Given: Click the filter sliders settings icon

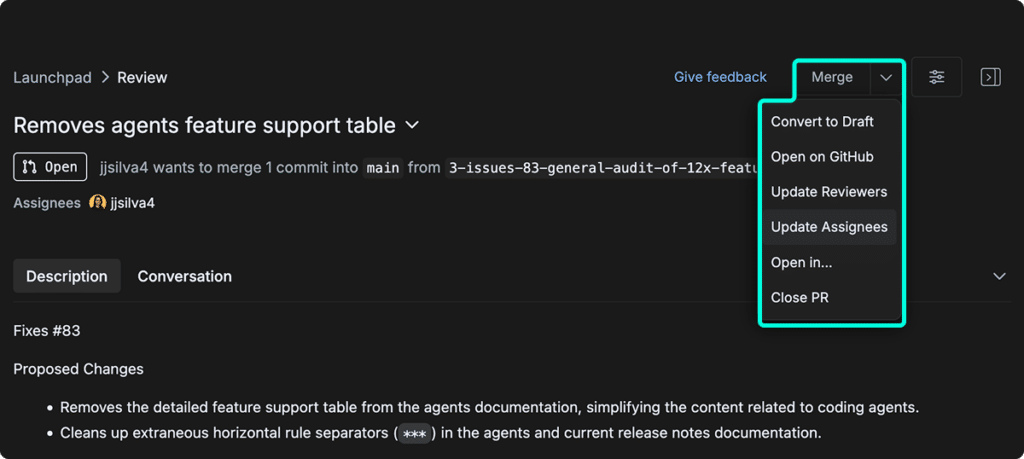Looking at the screenshot, I should (x=936, y=77).
